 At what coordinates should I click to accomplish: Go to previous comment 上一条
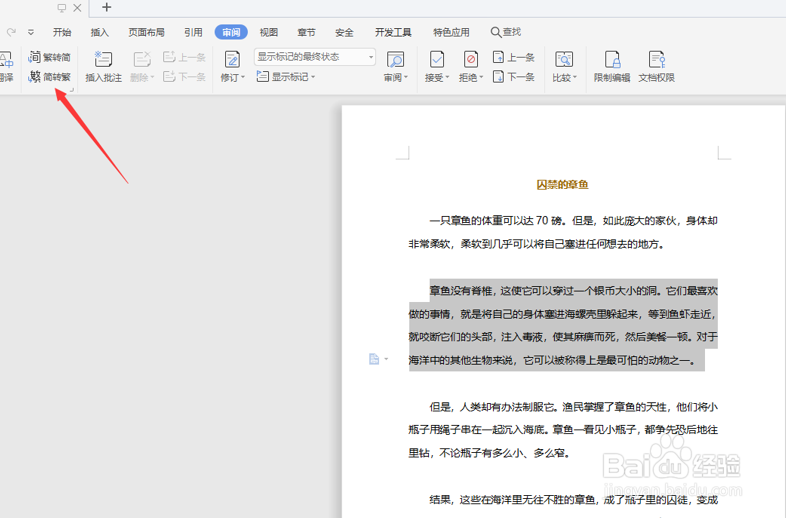point(184,57)
